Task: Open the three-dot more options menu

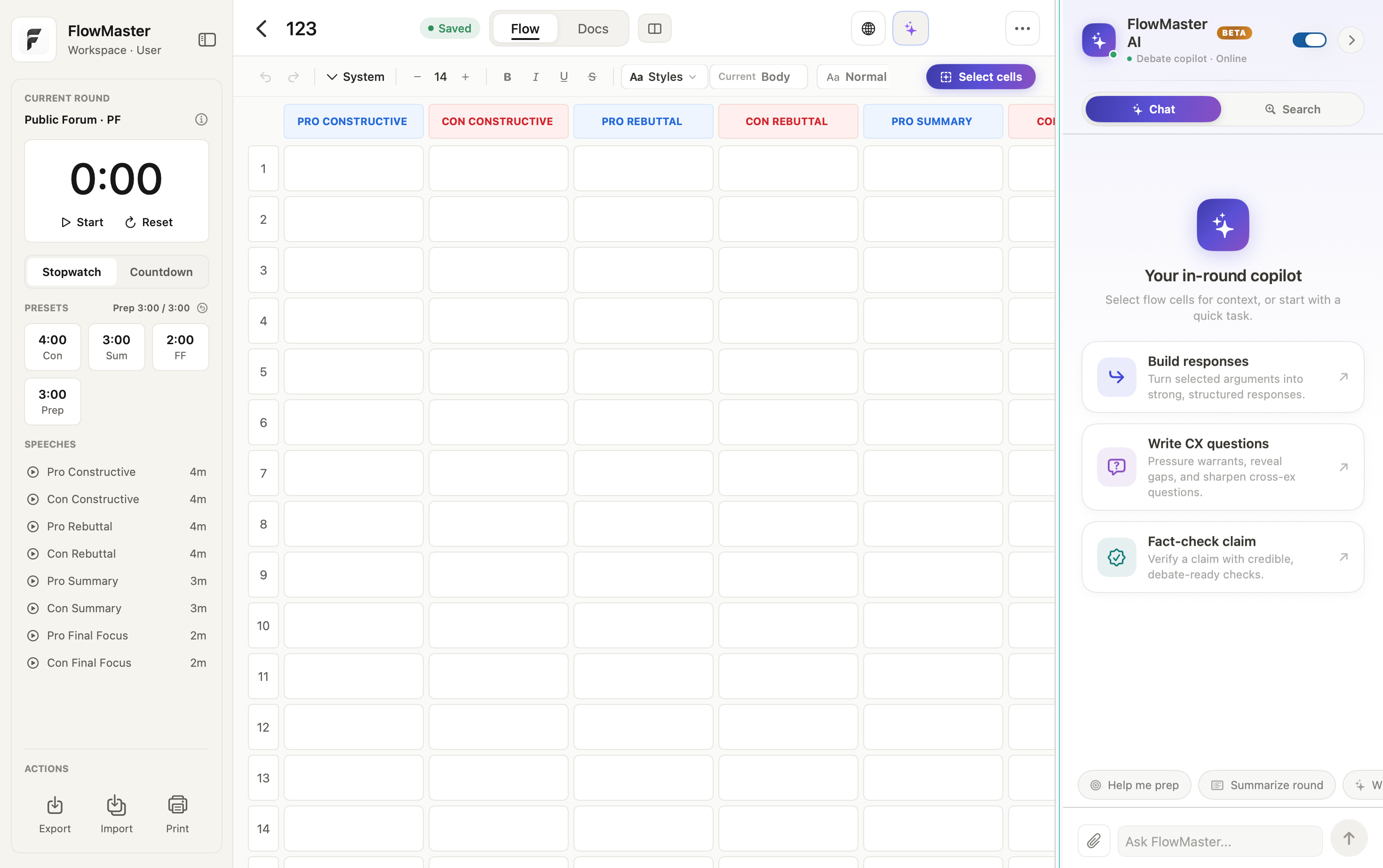Action: 1022,29
